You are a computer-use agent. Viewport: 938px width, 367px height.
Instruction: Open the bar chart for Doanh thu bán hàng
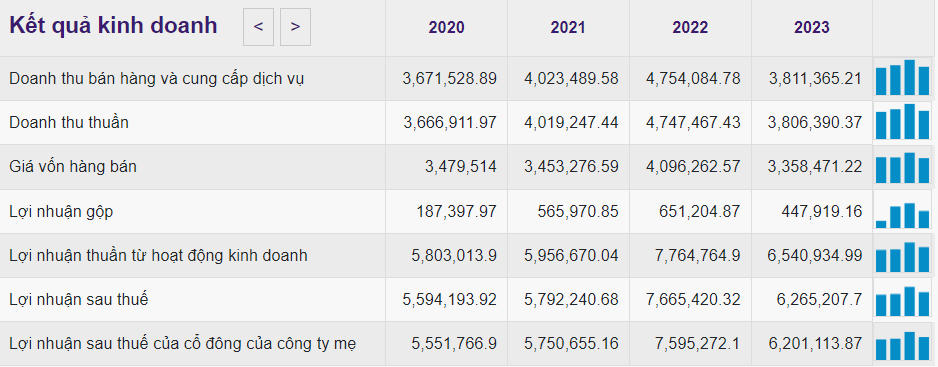tap(903, 78)
